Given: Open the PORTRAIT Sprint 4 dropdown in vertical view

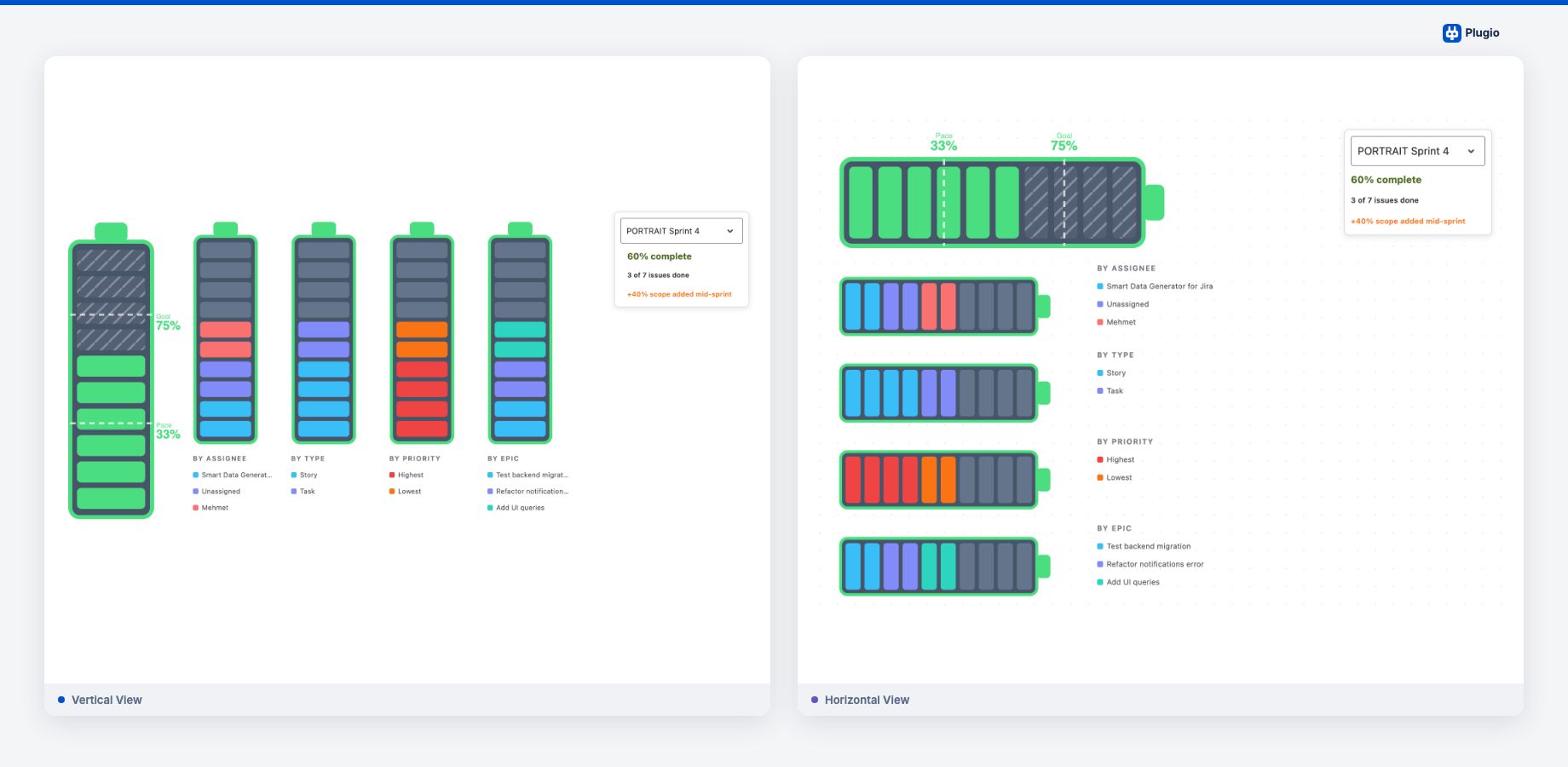Looking at the screenshot, I should click(681, 231).
